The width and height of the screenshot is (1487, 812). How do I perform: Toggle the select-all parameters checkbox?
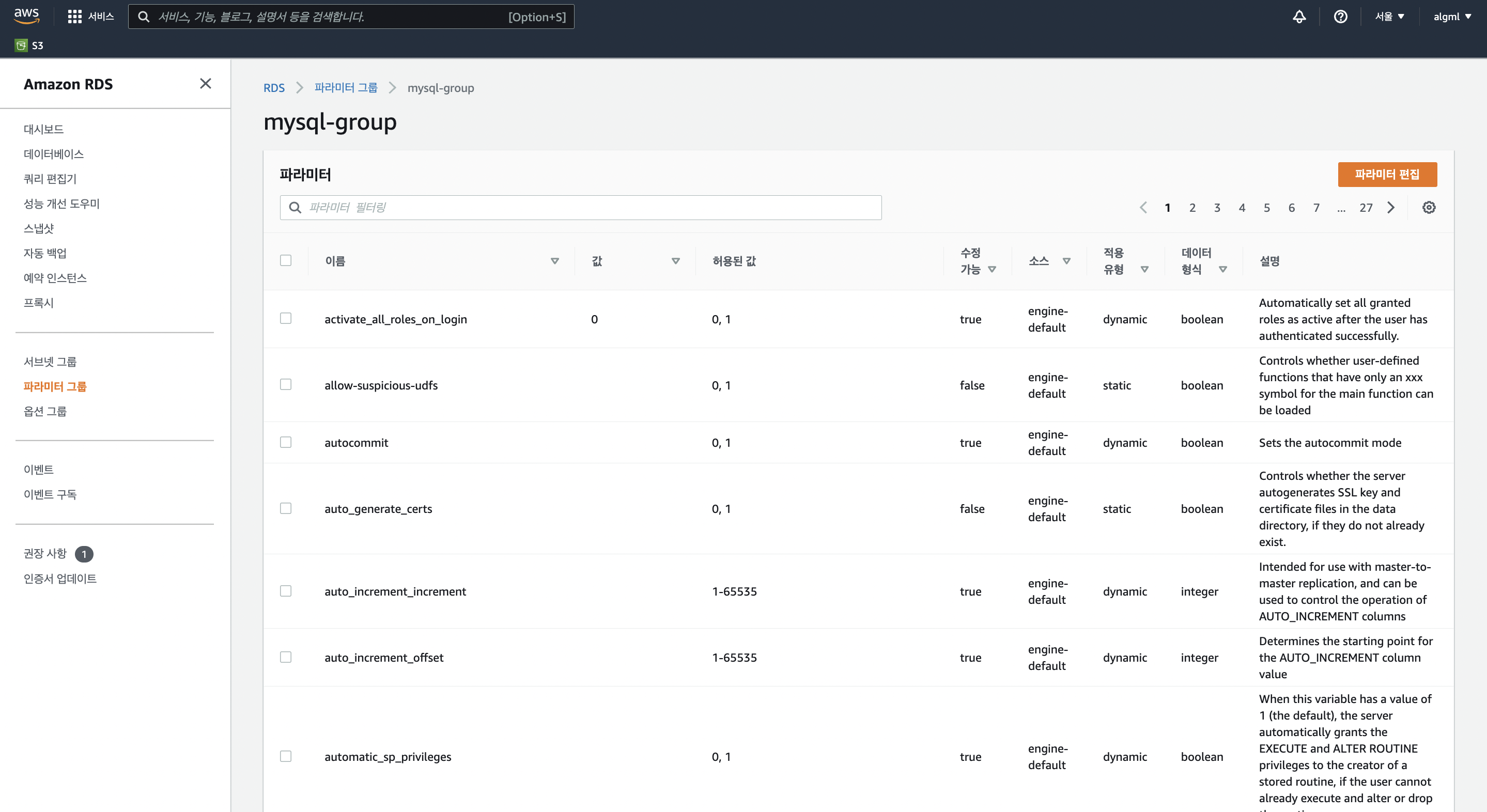[286, 260]
